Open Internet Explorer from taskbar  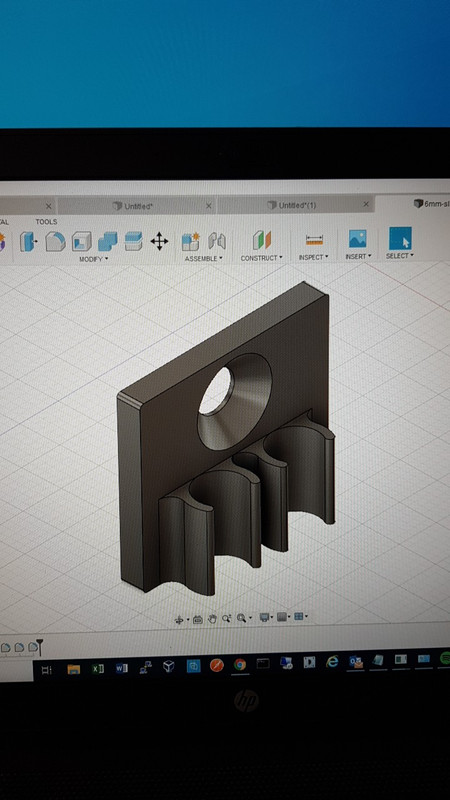click(x=332, y=662)
